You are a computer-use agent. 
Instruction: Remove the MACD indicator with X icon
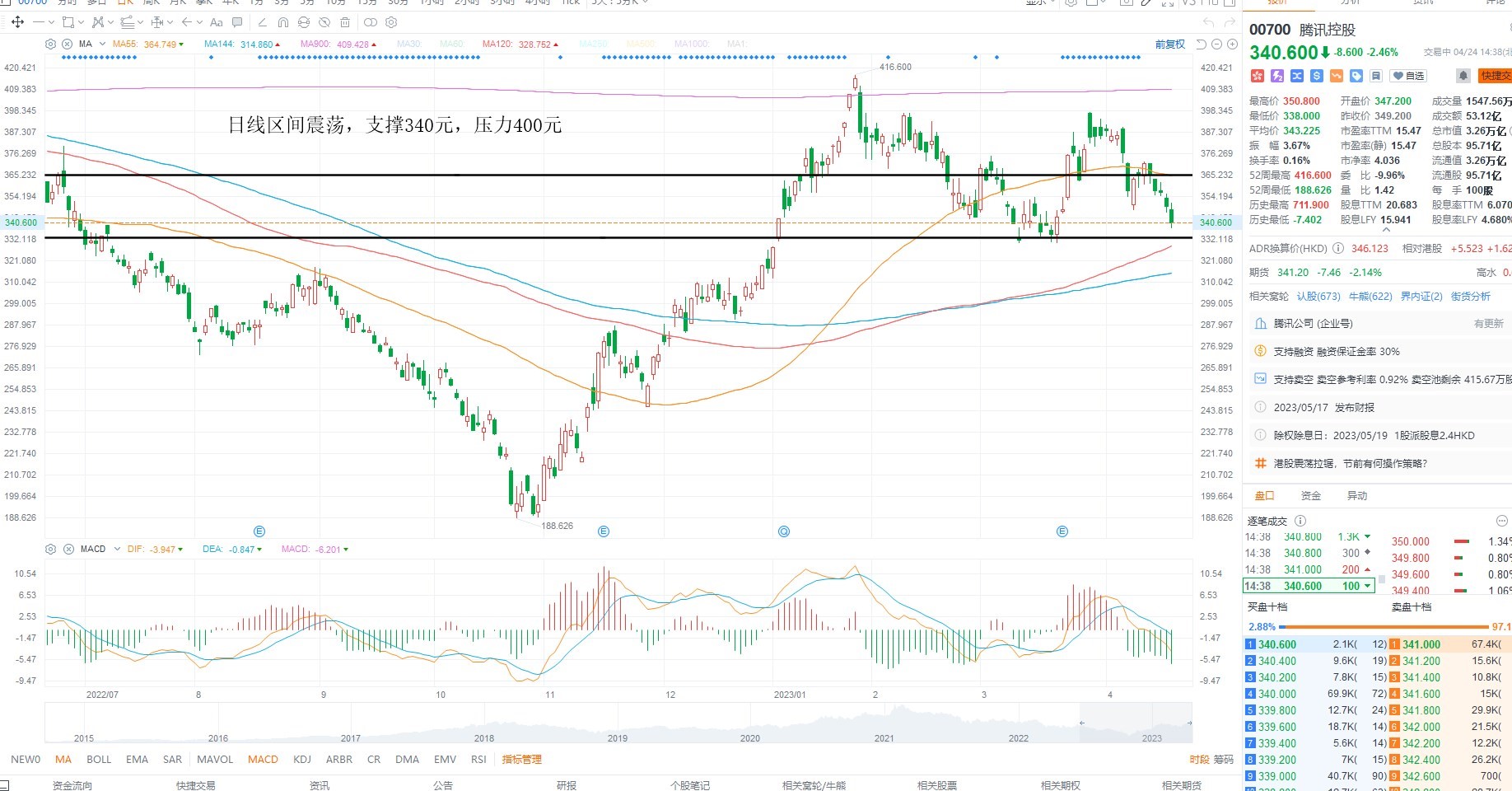(x=68, y=549)
